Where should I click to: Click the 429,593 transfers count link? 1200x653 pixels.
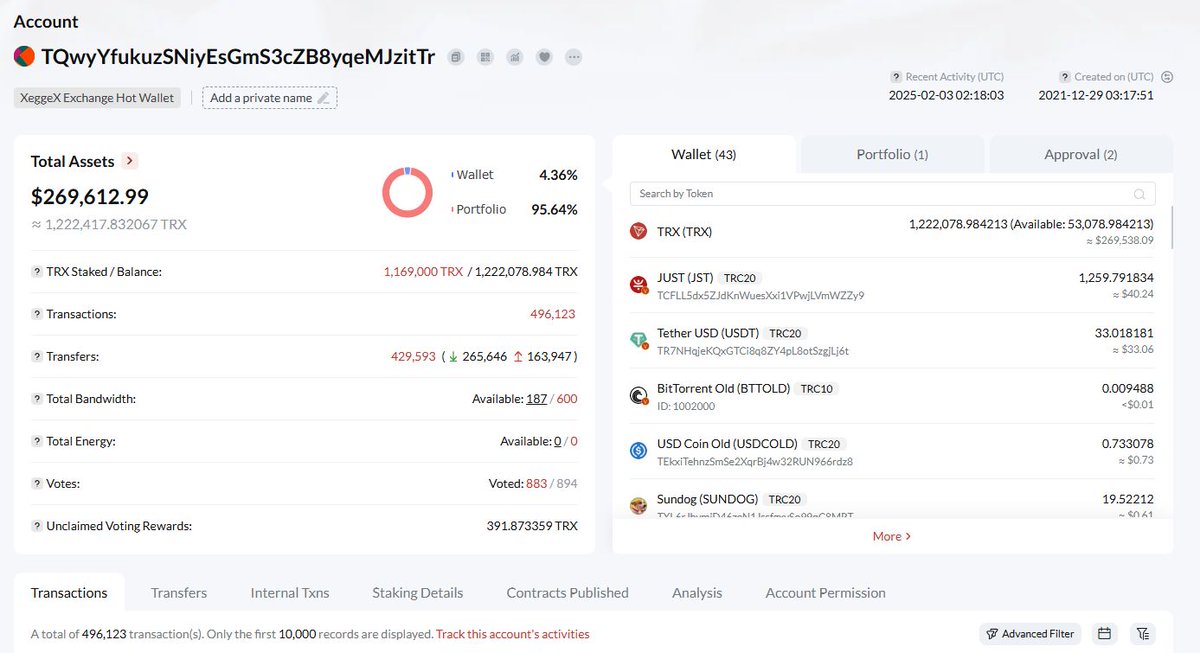pyautogui.click(x=413, y=356)
